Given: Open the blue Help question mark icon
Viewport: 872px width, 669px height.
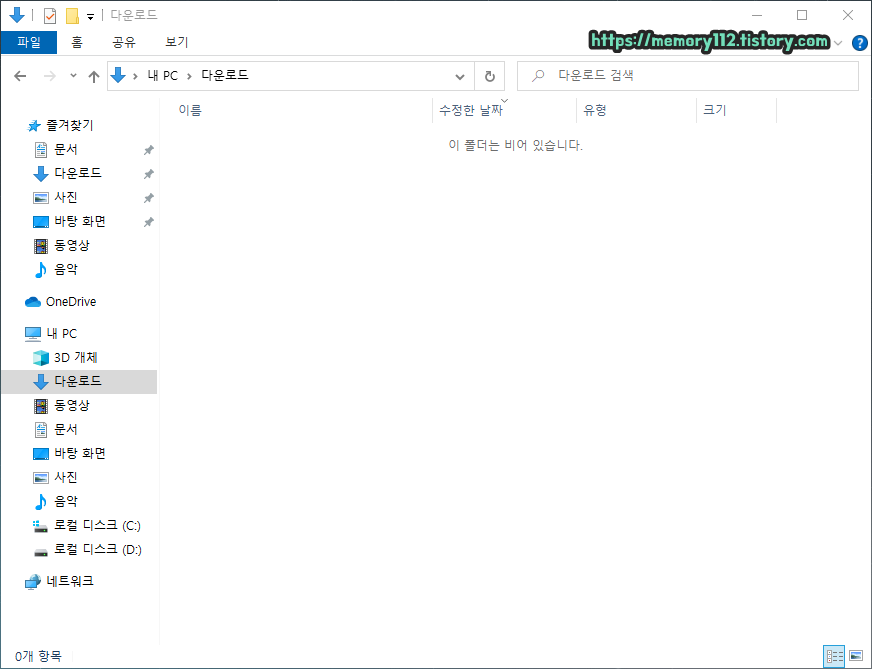Looking at the screenshot, I should (859, 43).
